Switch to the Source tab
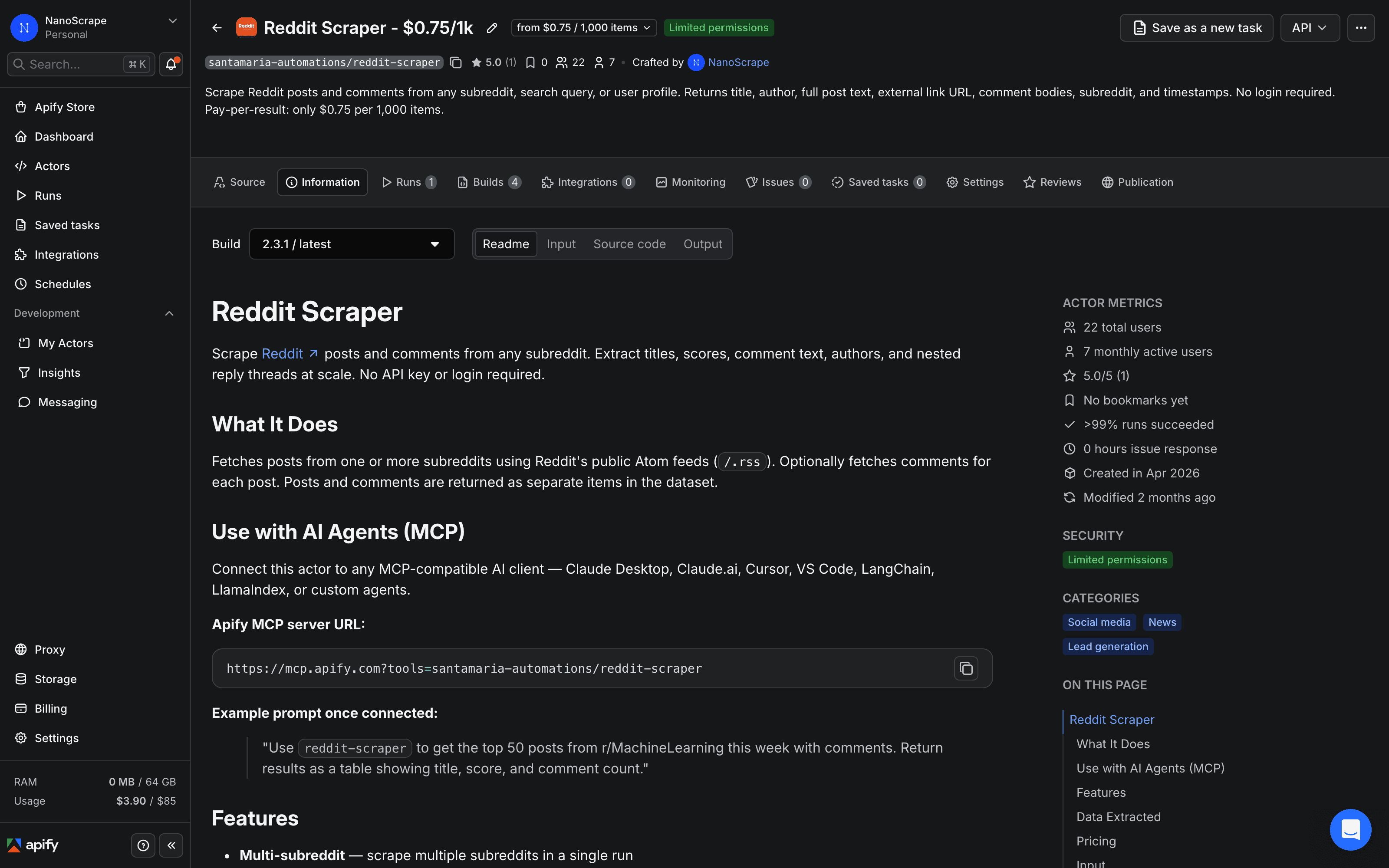The image size is (1389, 868). [239, 182]
